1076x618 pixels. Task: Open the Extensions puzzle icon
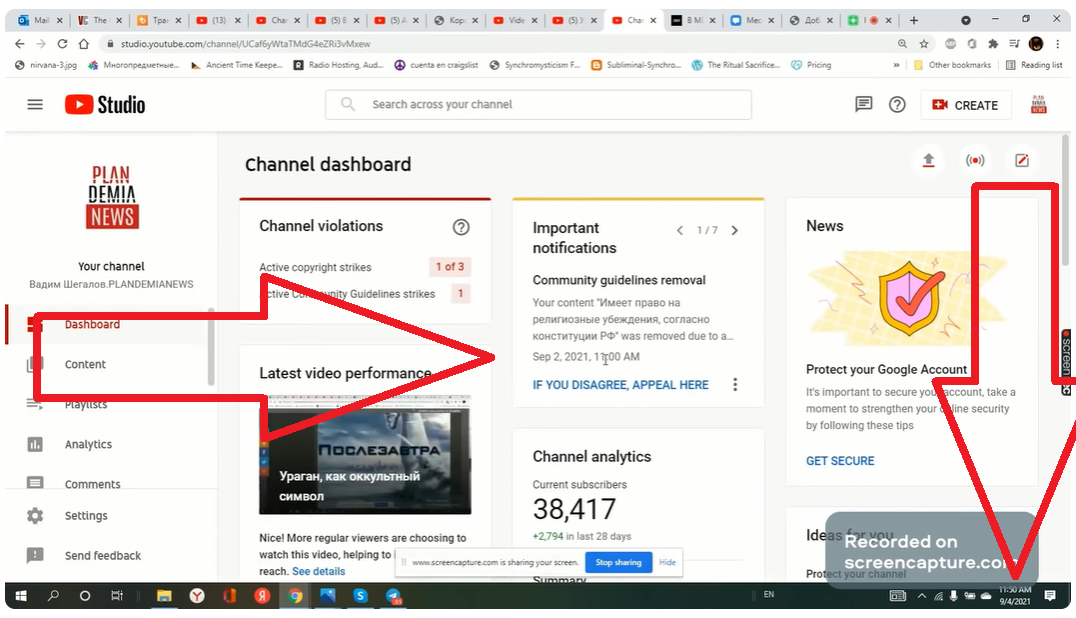tap(993, 44)
